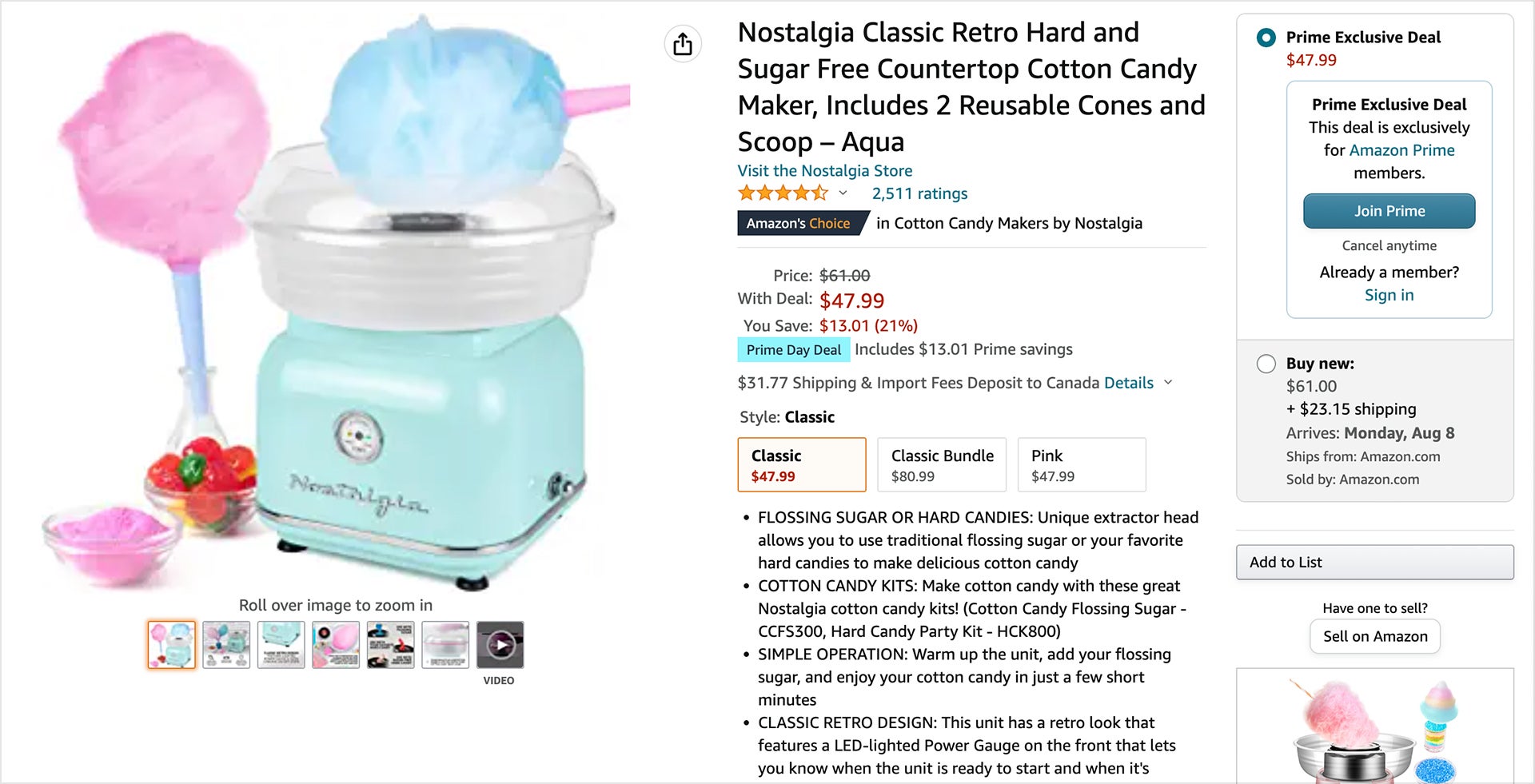The width and height of the screenshot is (1535, 784).
Task: Click the Sell on Amazon button
Action: (x=1374, y=636)
